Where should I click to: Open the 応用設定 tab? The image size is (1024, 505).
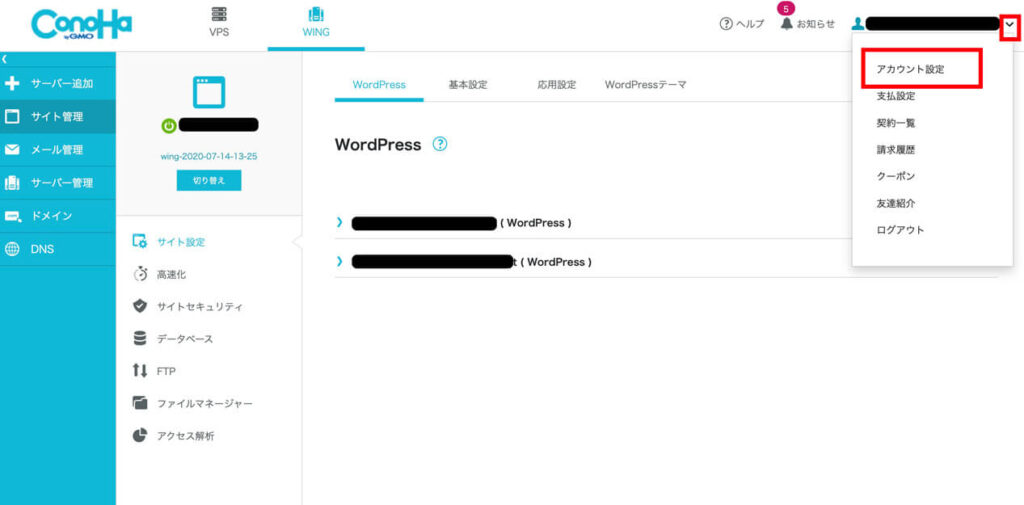click(x=556, y=85)
